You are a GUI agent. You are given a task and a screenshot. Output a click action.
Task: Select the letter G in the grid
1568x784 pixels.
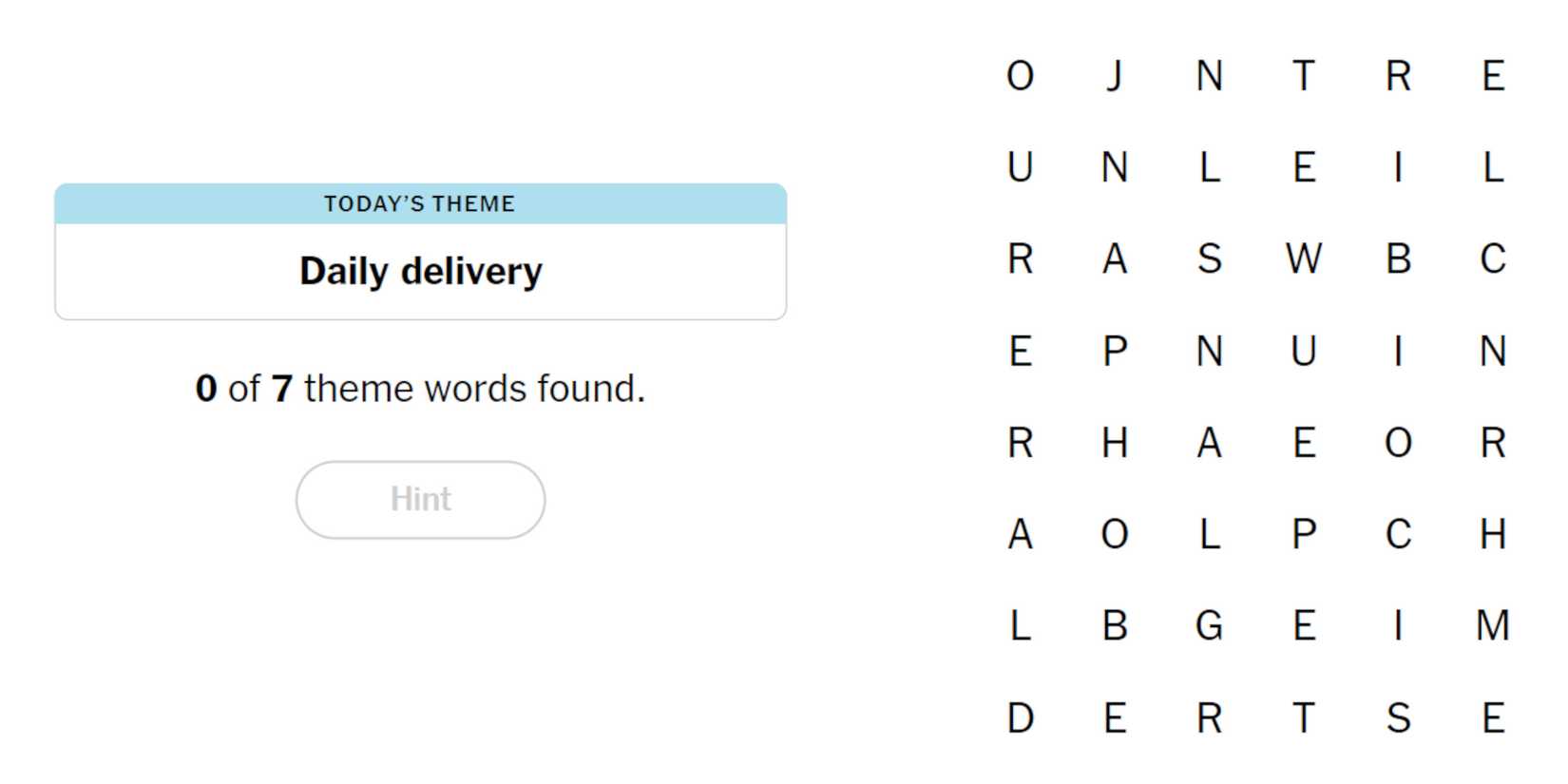1209,626
